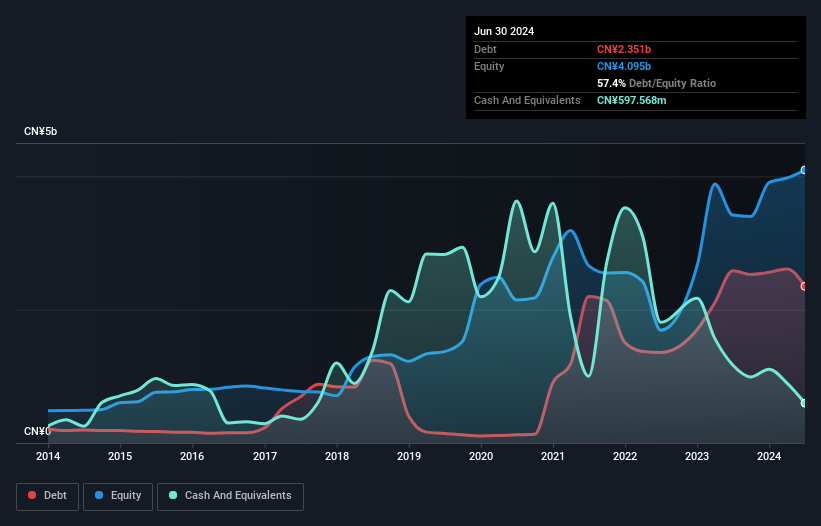
Task: Click the Equity row label in tooltip
Action: point(489,66)
